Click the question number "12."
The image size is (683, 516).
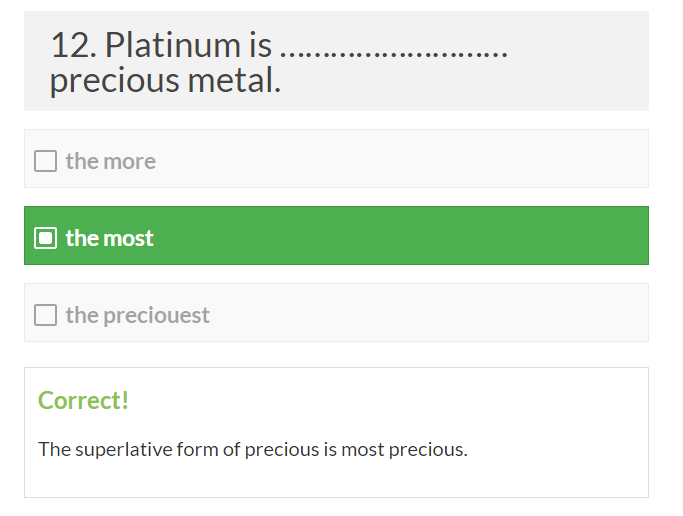[72, 45]
